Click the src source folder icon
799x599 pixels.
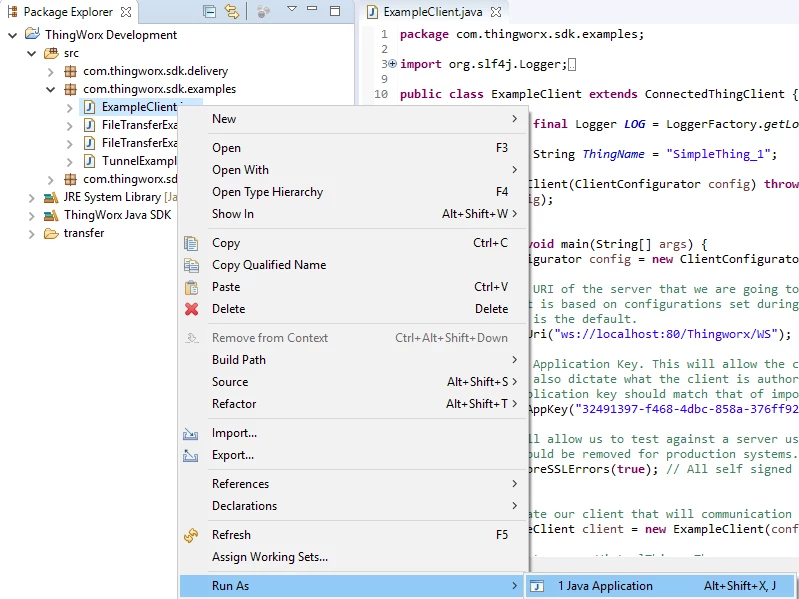[x=51, y=53]
